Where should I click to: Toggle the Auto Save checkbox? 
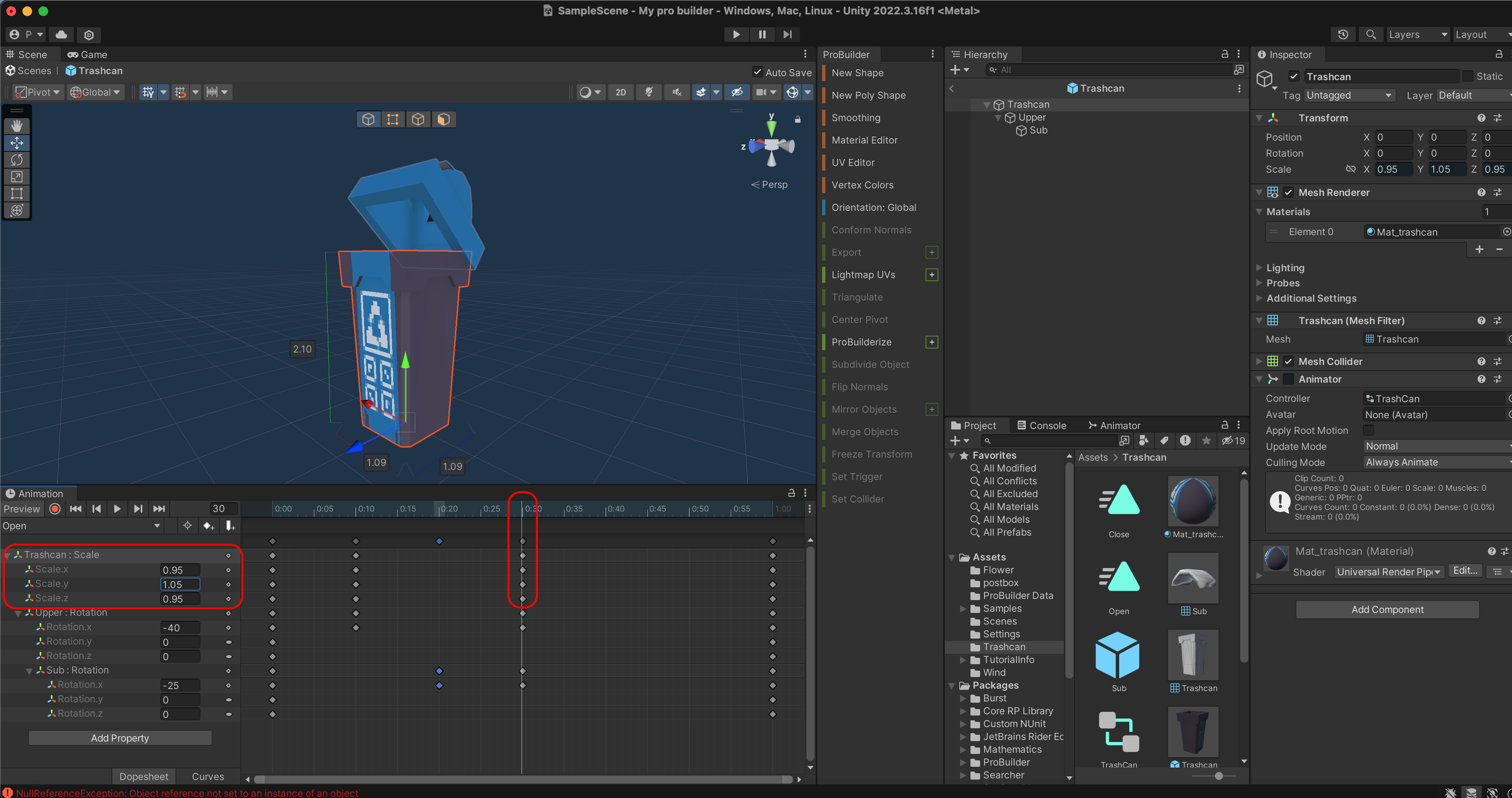pos(758,72)
